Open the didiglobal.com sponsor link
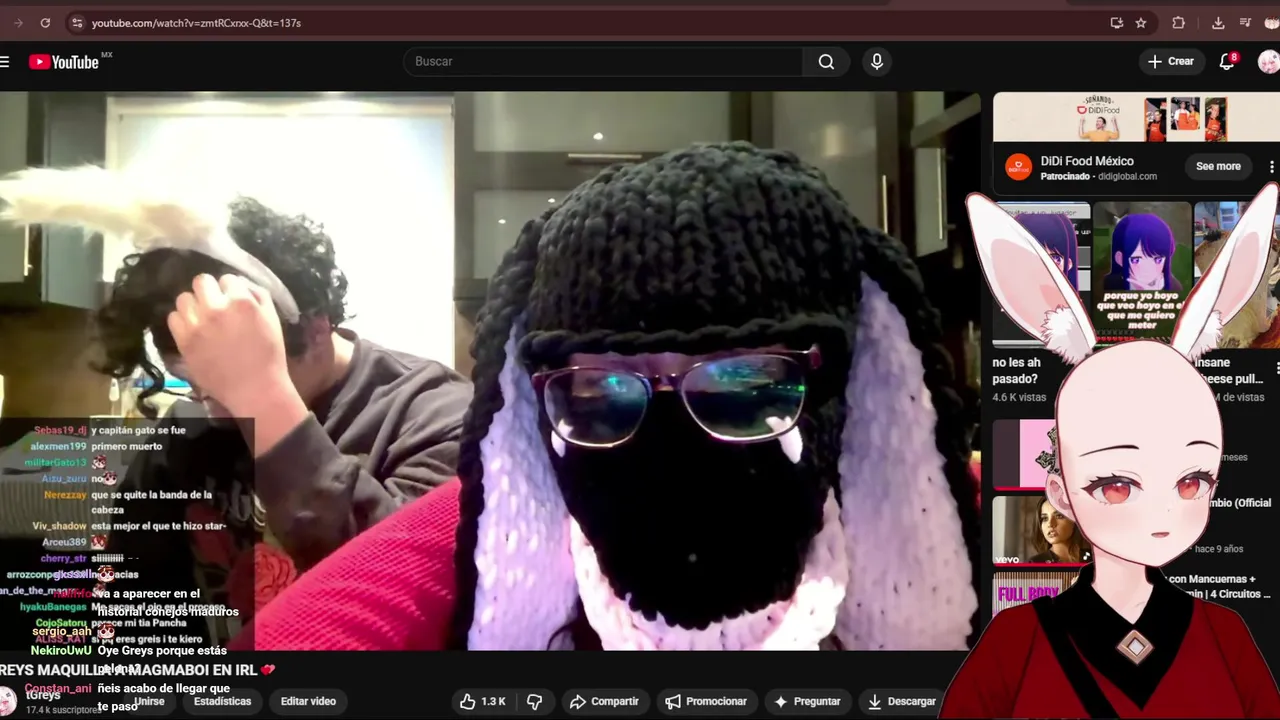The height and width of the screenshot is (720, 1280). [x=1127, y=176]
